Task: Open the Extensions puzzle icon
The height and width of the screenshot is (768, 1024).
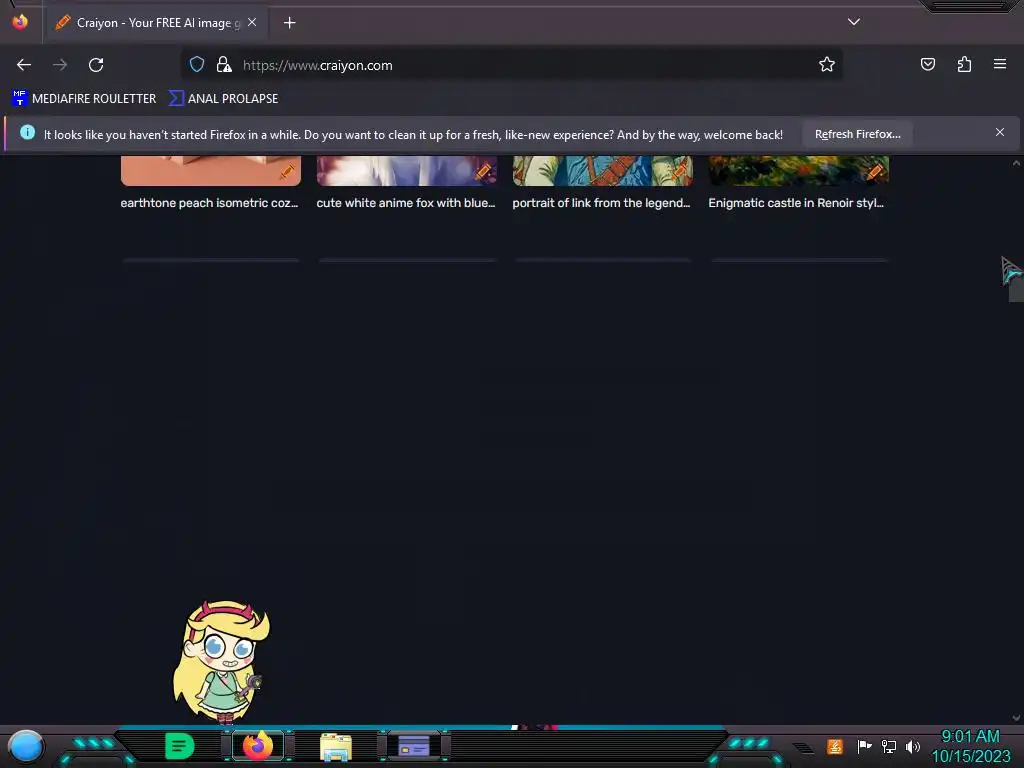Action: click(964, 64)
